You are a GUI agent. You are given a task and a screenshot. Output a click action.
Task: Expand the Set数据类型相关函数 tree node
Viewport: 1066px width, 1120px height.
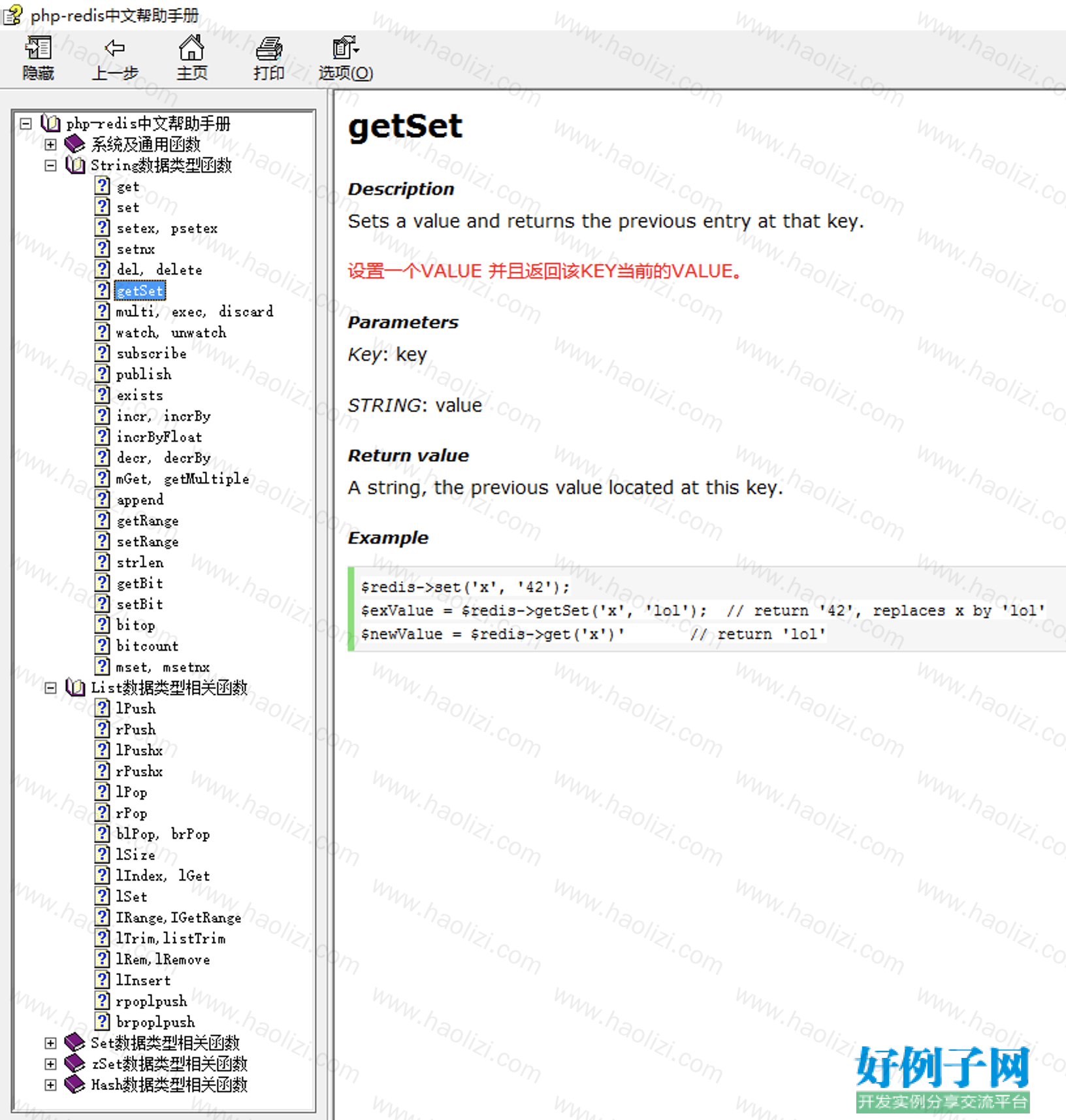click(50, 1042)
